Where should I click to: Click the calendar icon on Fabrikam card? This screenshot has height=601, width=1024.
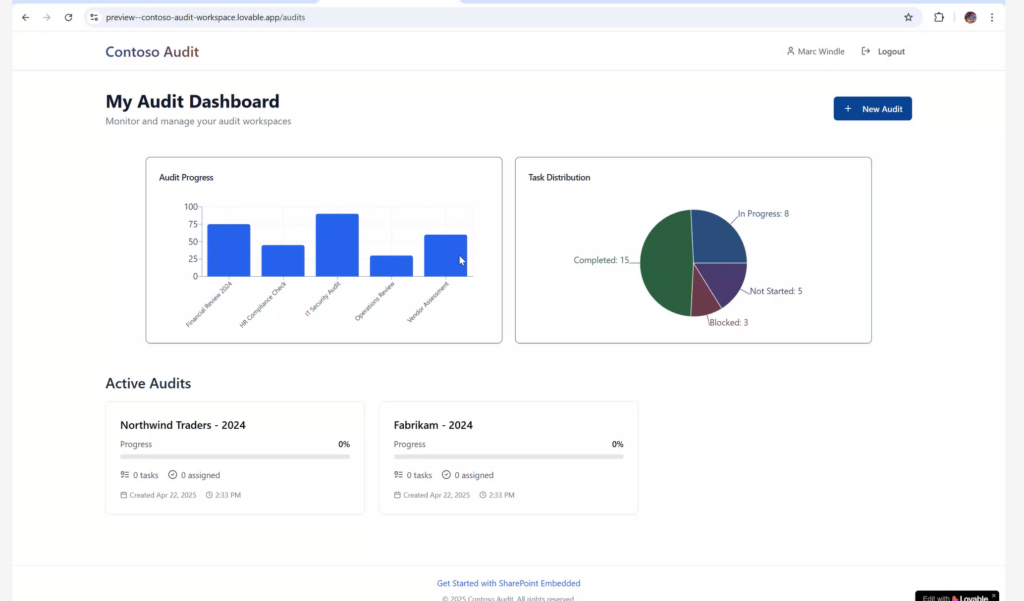(x=397, y=495)
